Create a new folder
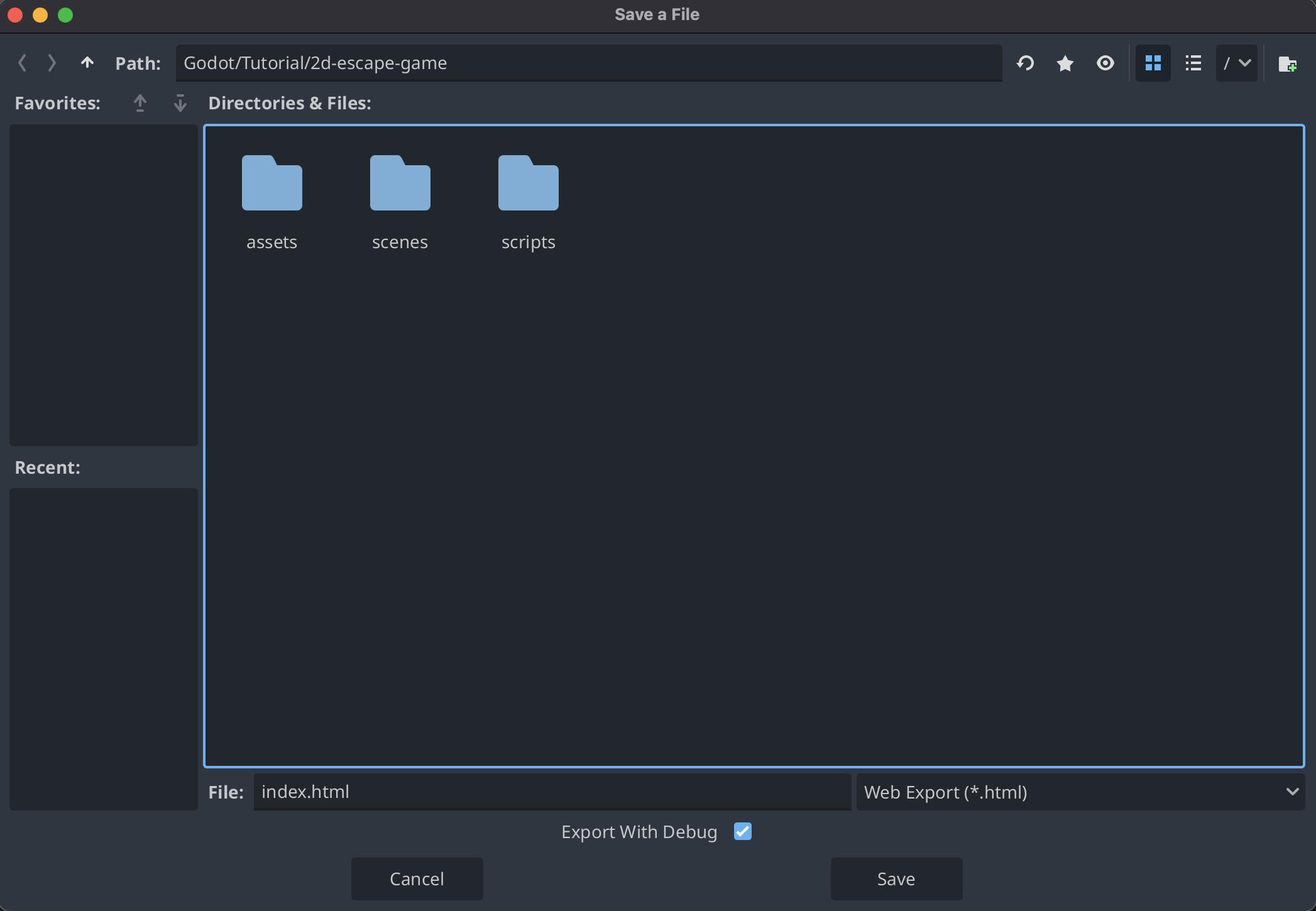This screenshot has width=1316, height=911. pyautogui.click(x=1287, y=63)
